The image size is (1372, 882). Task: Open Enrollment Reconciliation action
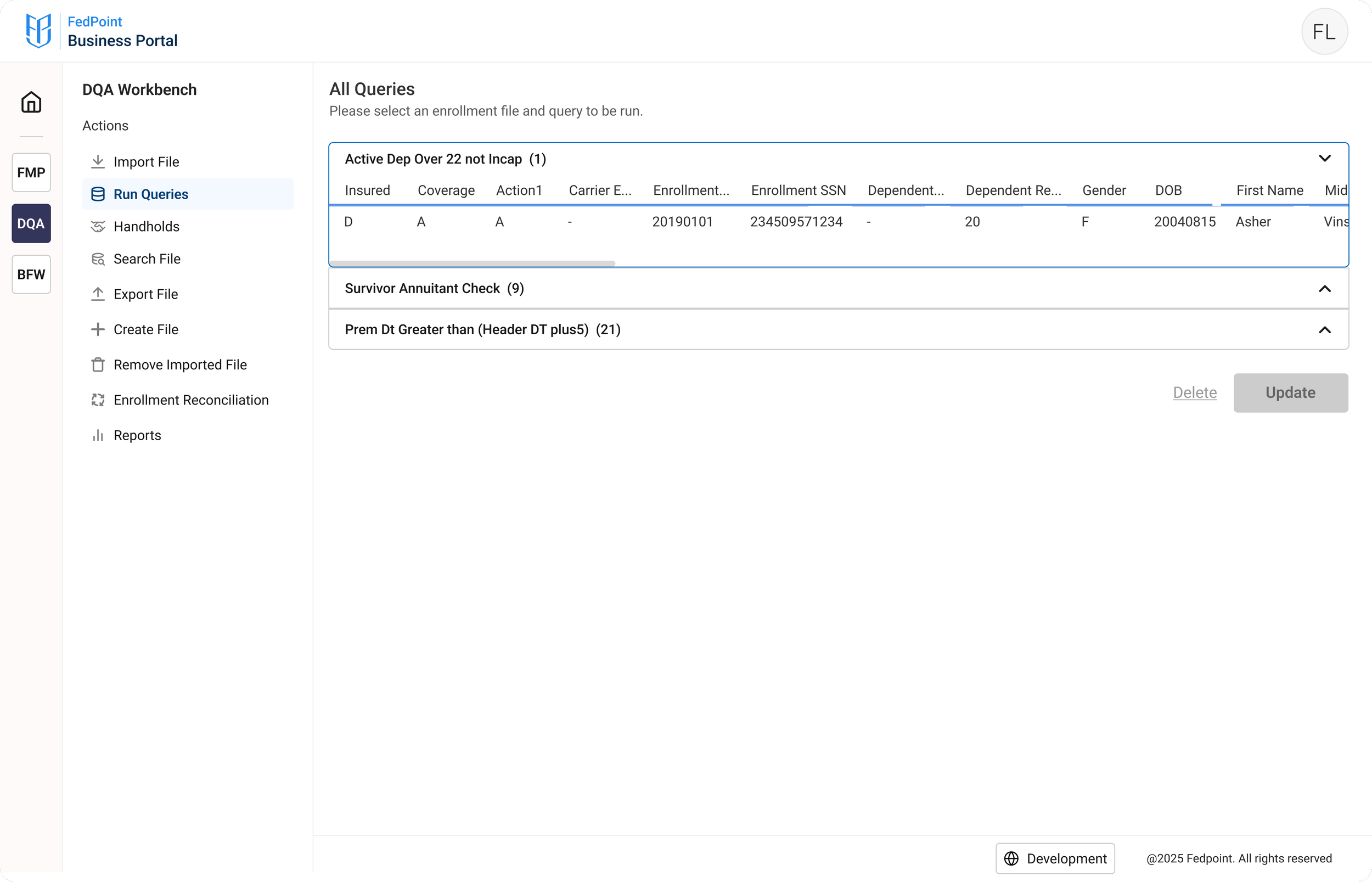click(188, 400)
